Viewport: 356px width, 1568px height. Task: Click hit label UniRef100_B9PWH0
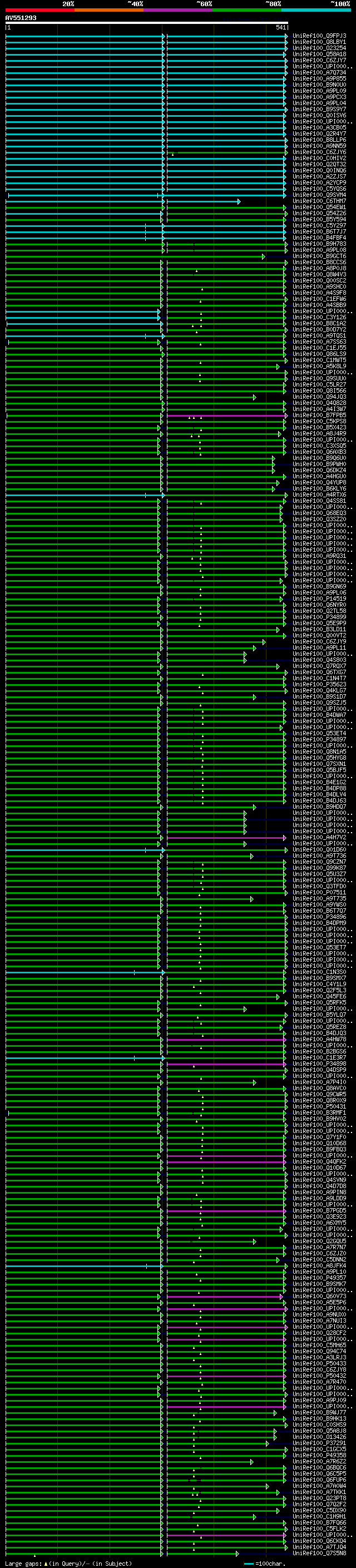point(319,464)
